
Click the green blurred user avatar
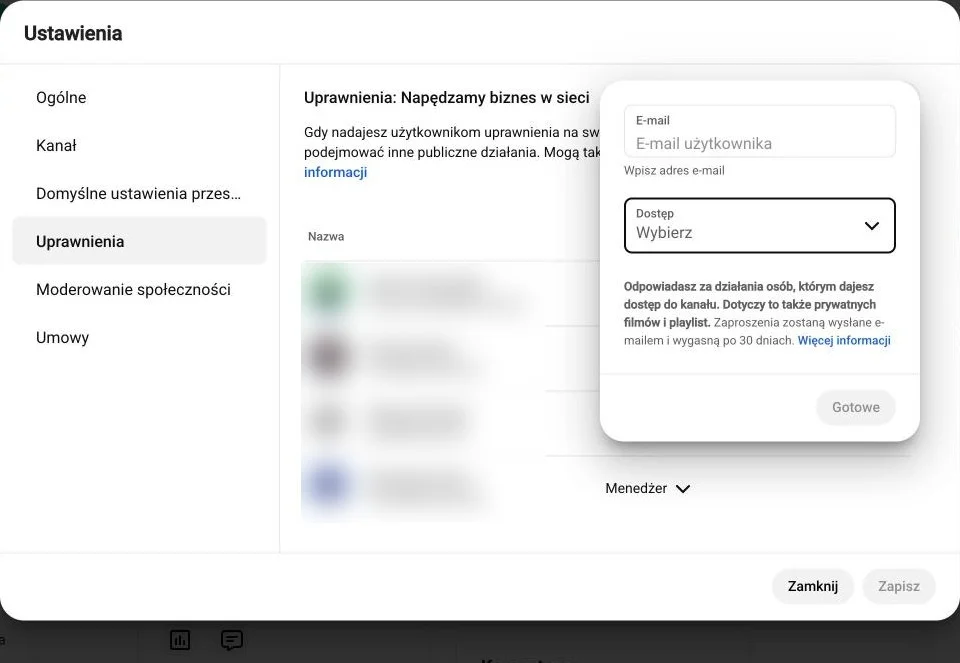329,293
